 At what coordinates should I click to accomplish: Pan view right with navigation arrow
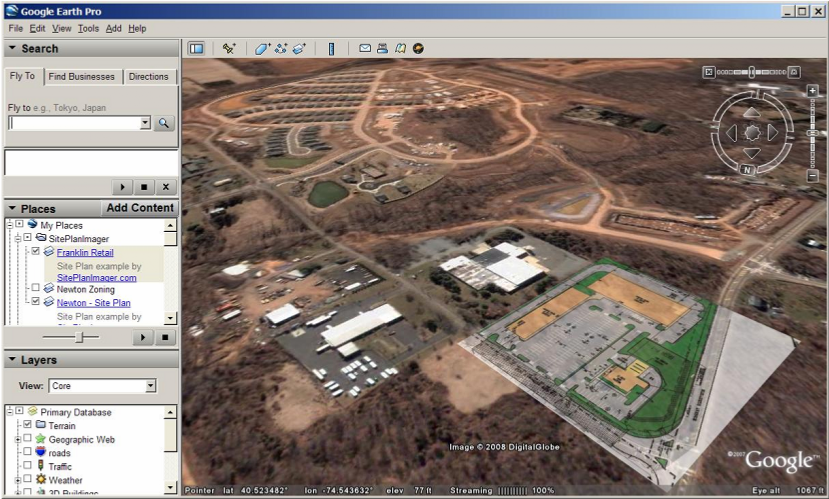772,133
